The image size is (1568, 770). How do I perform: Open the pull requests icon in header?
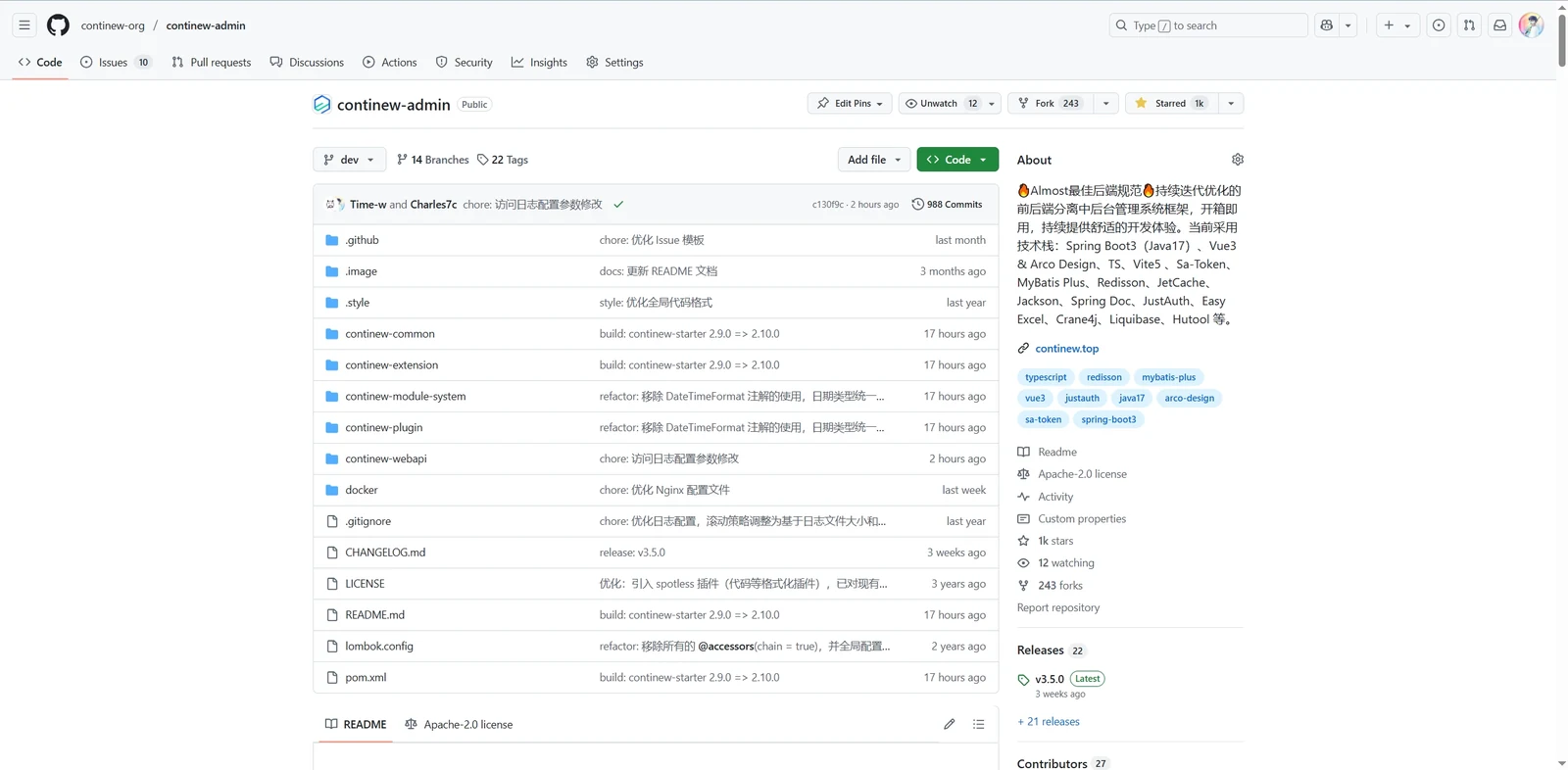click(1469, 25)
